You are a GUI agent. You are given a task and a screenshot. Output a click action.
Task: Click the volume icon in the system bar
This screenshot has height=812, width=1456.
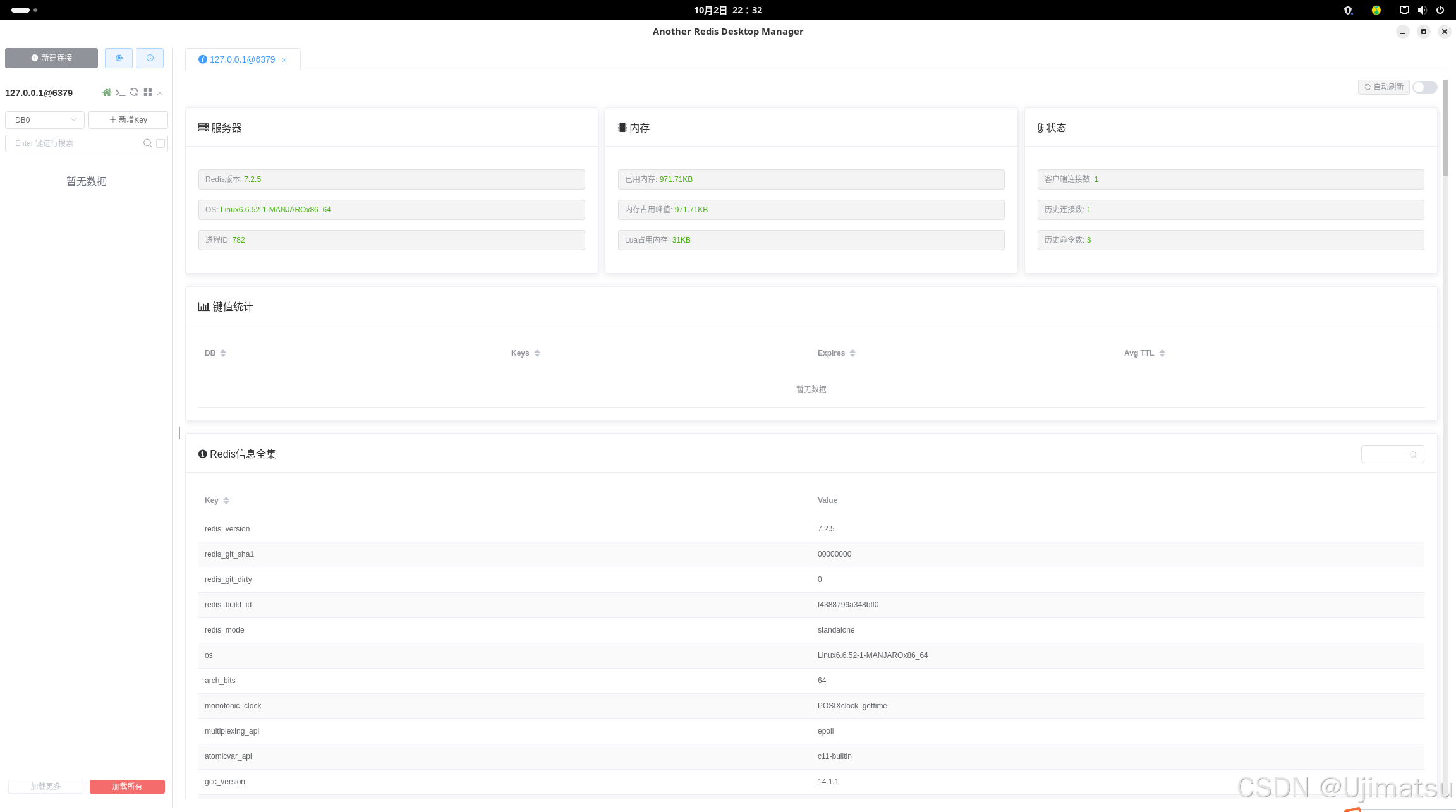pos(1422,10)
